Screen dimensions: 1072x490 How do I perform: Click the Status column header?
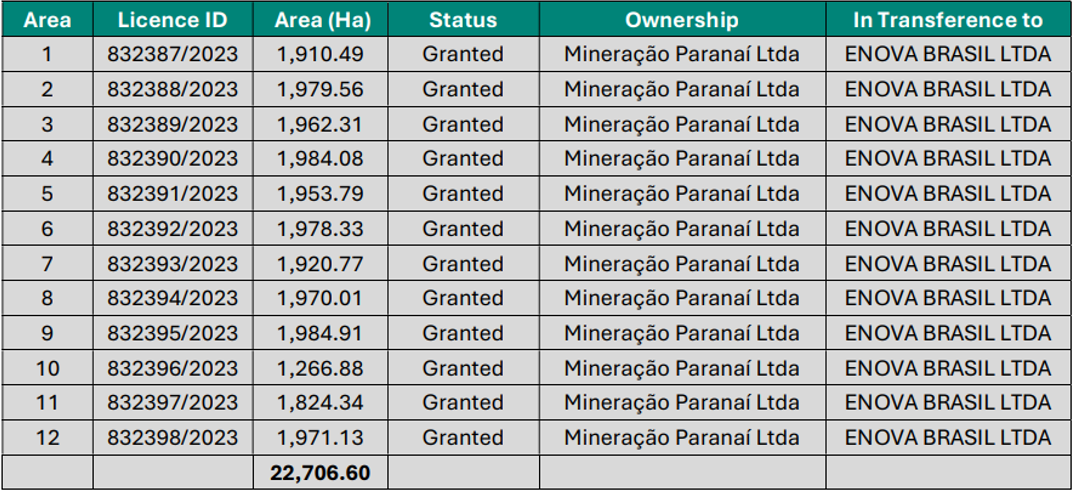coord(463,20)
